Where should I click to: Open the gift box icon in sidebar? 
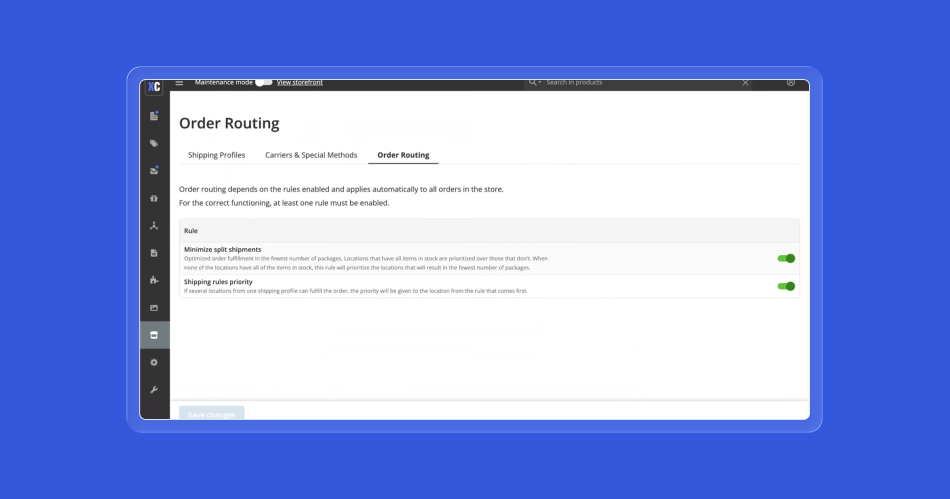click(154, 198)
